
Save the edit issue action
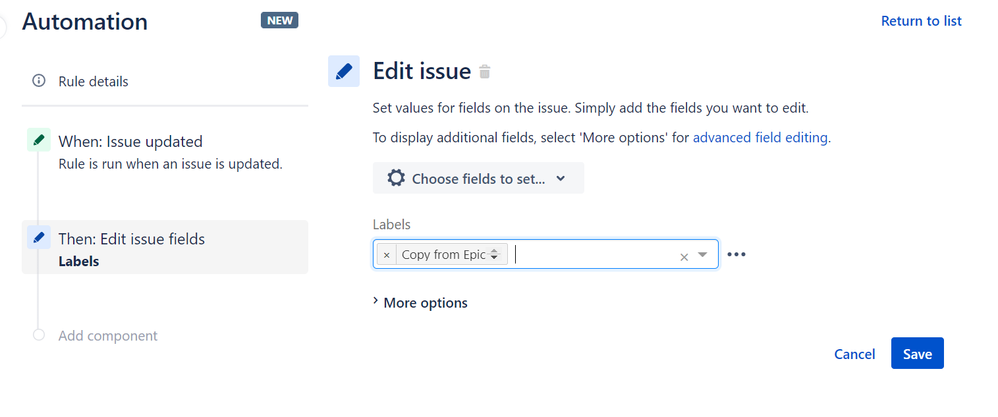click(917, 354)
